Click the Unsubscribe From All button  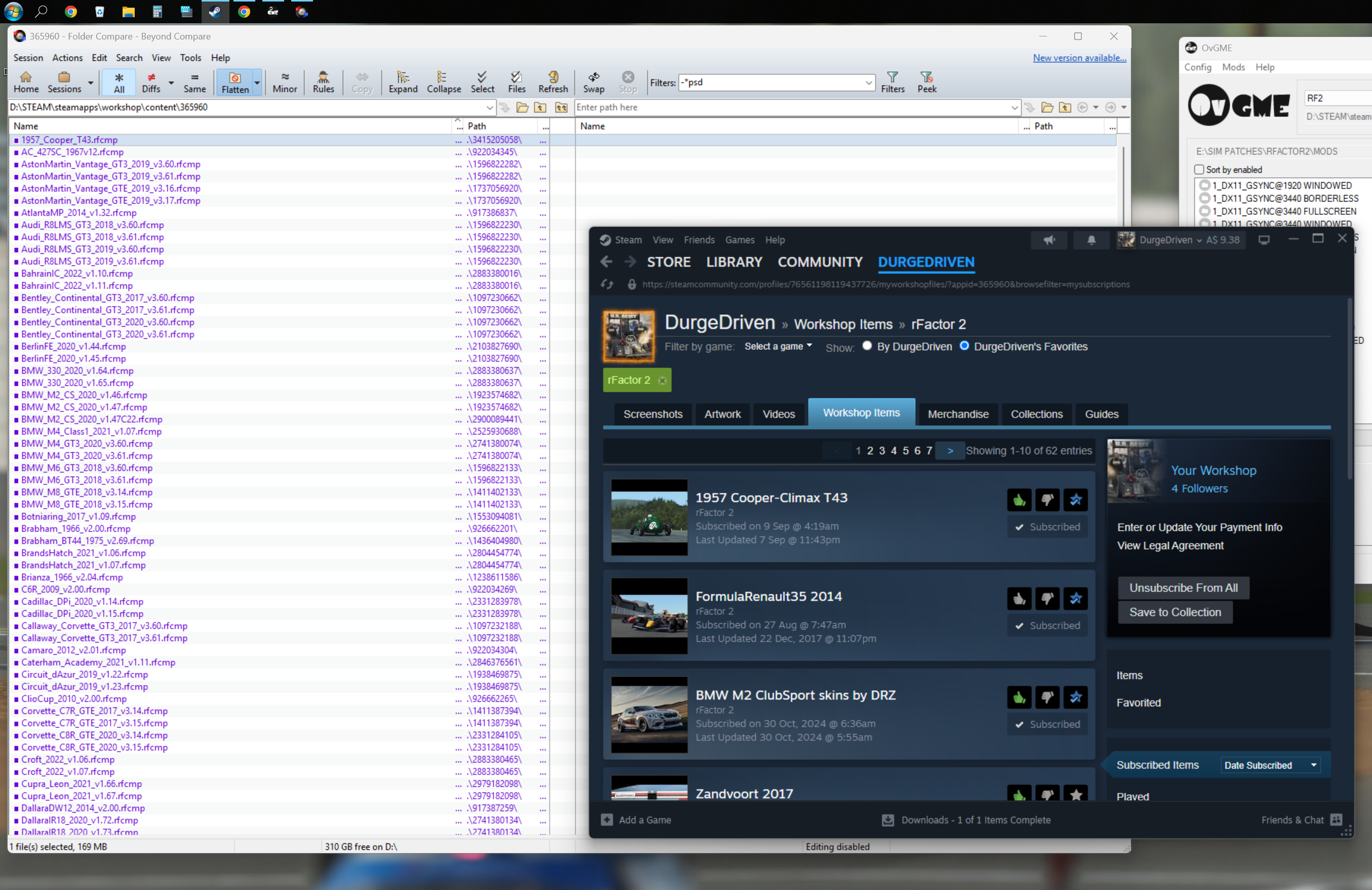[1183, 587]
